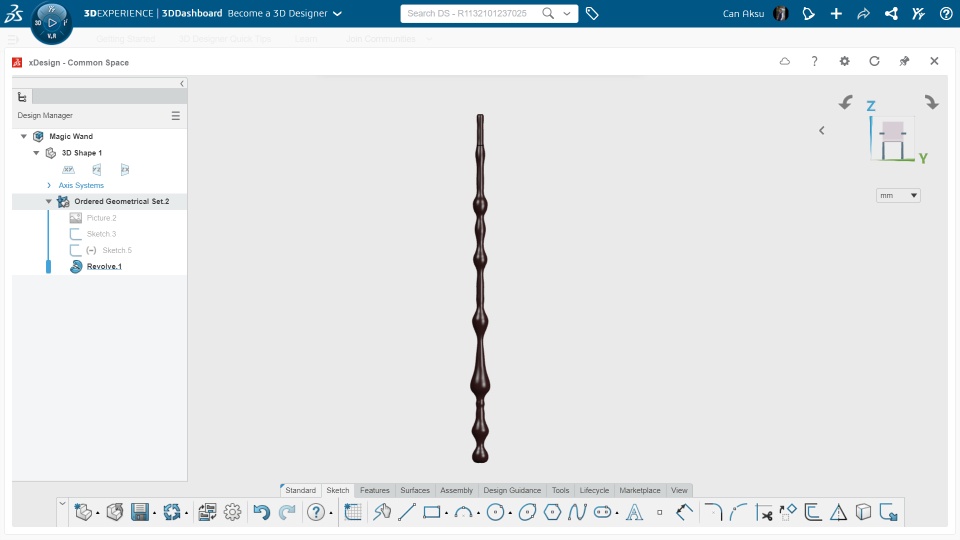The image size is (960, 540).
Task: Select the Polygon hexagon tool
Action: pyautogui.click(x=552, y=512)
